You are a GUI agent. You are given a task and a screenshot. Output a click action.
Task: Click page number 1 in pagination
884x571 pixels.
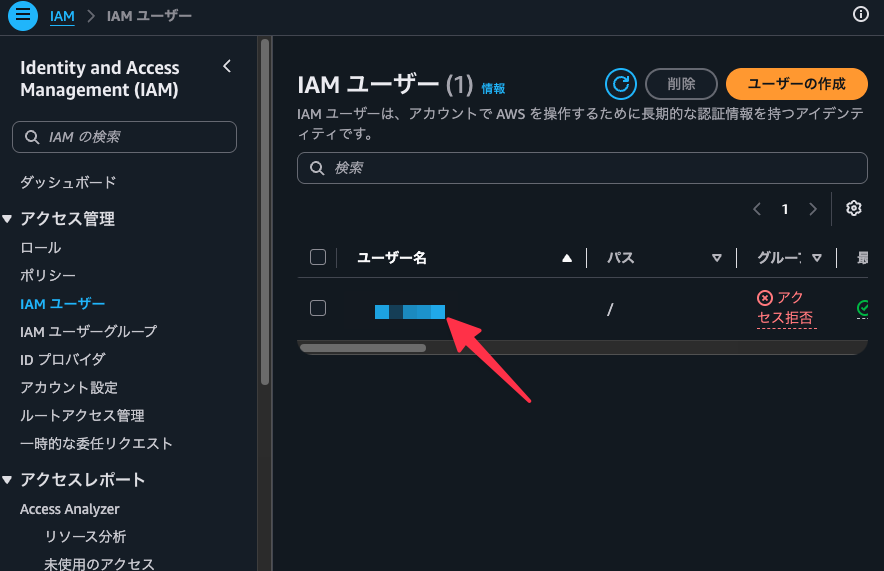coord(785,209)
